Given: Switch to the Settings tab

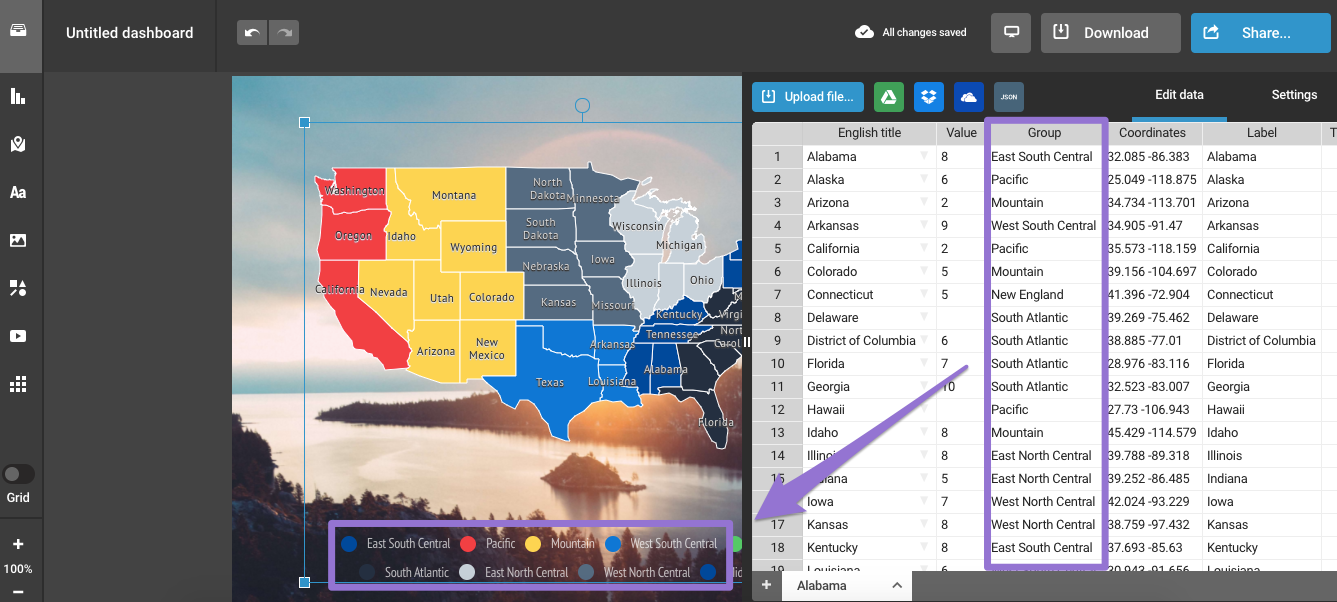Looking at the screenshot, I should (x=1293, y=95).
